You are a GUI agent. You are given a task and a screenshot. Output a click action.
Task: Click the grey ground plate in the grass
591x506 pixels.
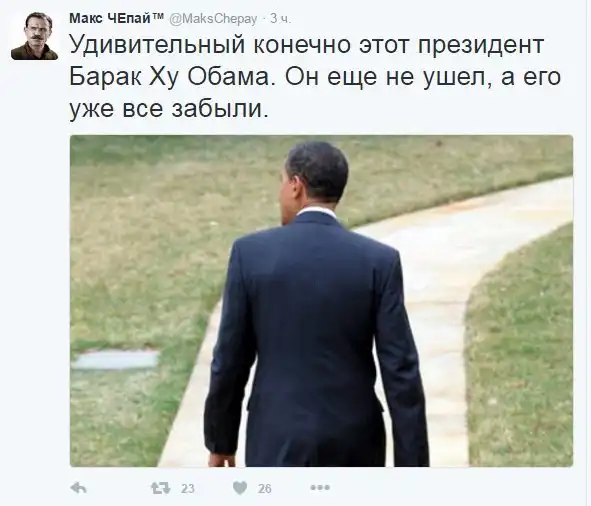pos(115,360)
